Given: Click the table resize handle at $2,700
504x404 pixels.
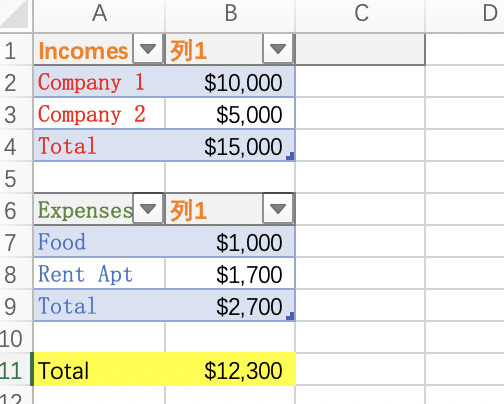Looking at the screenshot, I should [x=290, y=316].
